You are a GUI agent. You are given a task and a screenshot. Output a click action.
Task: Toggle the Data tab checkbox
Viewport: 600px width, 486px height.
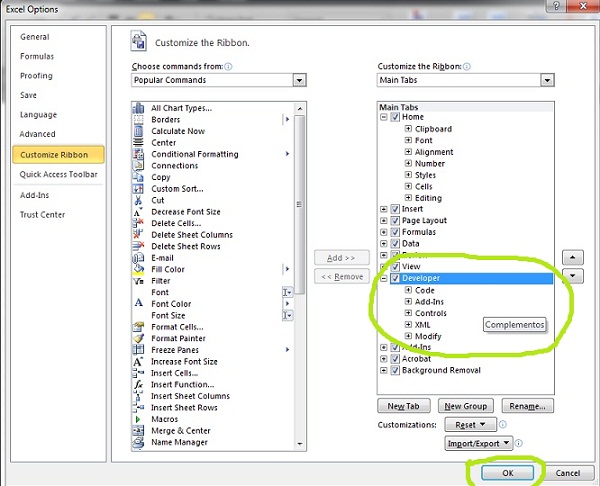point(395,244)
